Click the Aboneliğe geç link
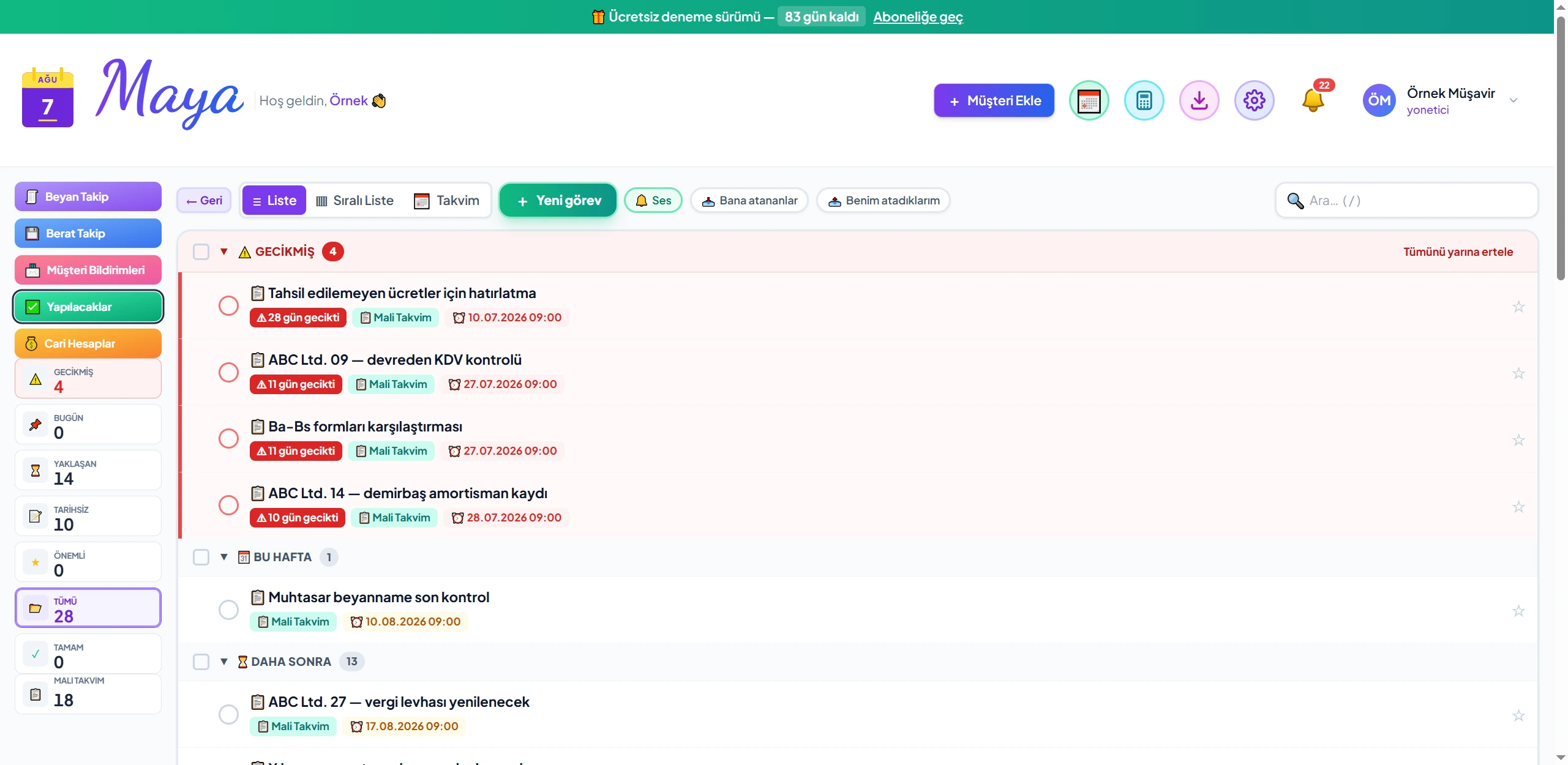The image size is (1568, 765). 918,17
